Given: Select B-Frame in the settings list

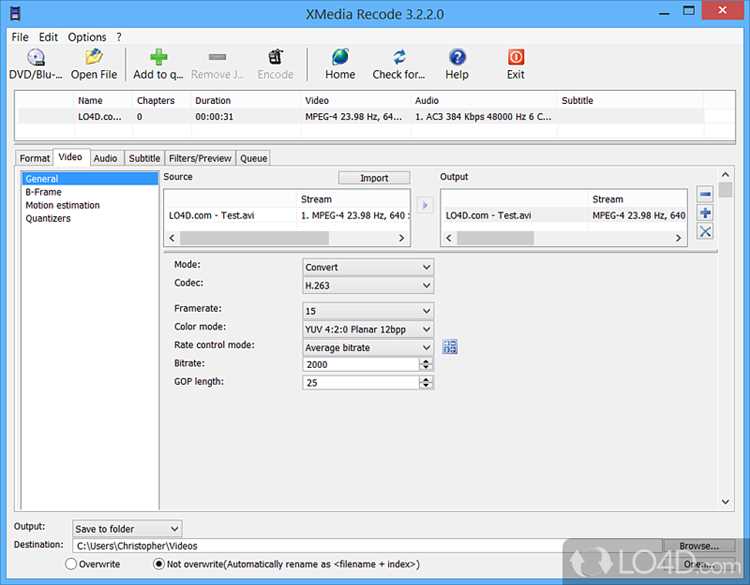Looking at the screenshot, I should coord(43,192).
